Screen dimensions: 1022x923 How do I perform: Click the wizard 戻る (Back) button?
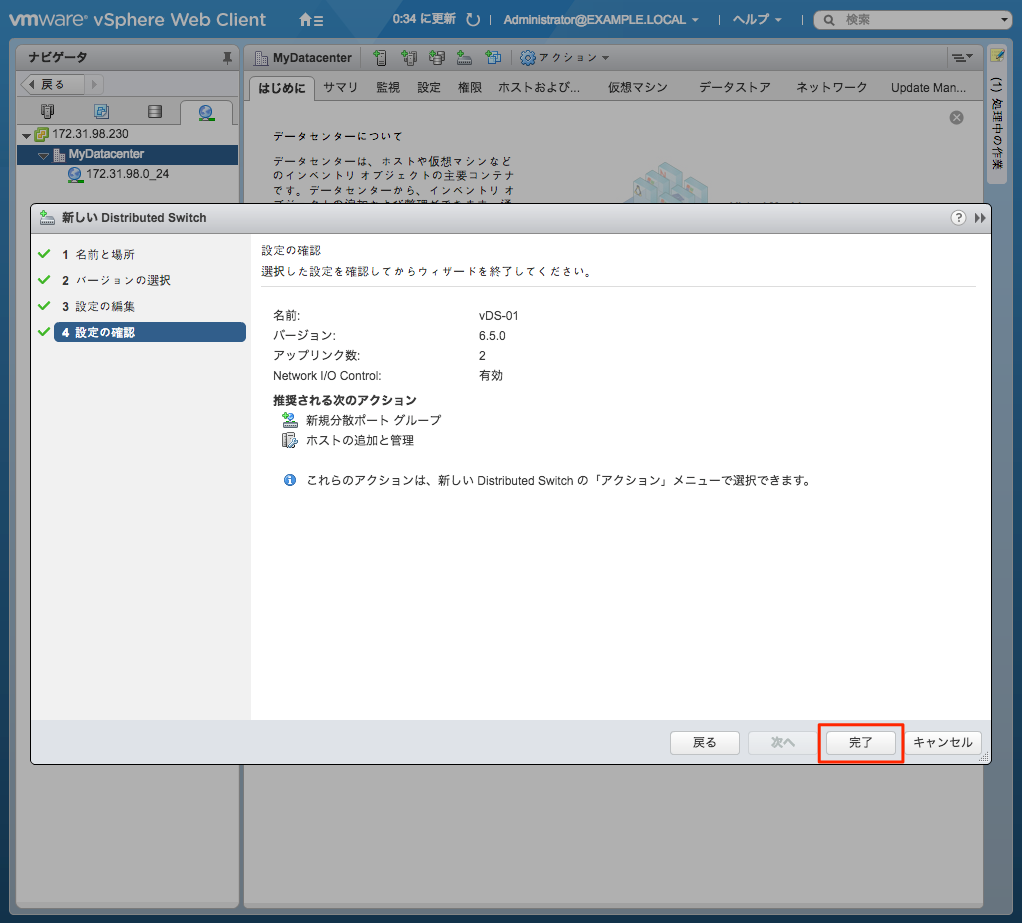(705, 742)
